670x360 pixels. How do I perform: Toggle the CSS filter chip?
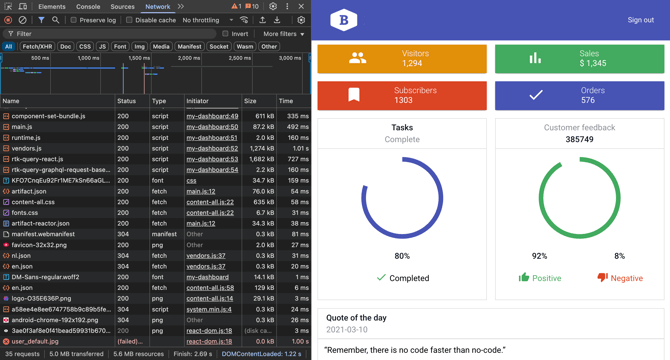(x=85, y=47)
